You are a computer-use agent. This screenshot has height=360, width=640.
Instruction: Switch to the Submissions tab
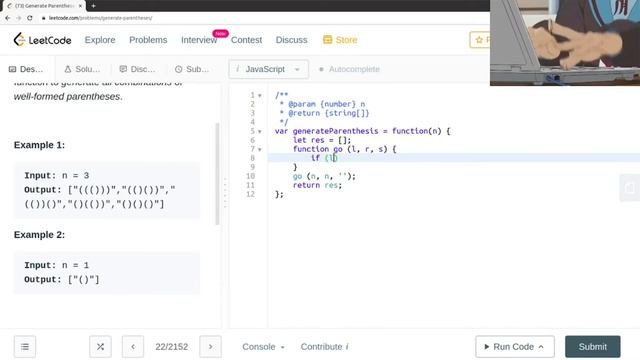click(x=192, y=69)
